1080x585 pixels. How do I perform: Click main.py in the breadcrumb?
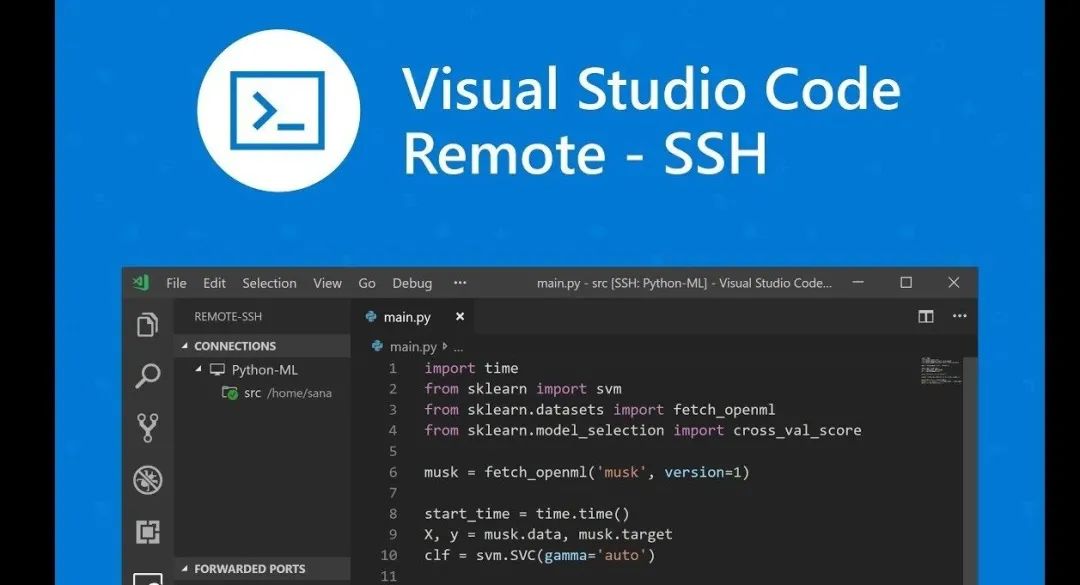click(413, 347)
